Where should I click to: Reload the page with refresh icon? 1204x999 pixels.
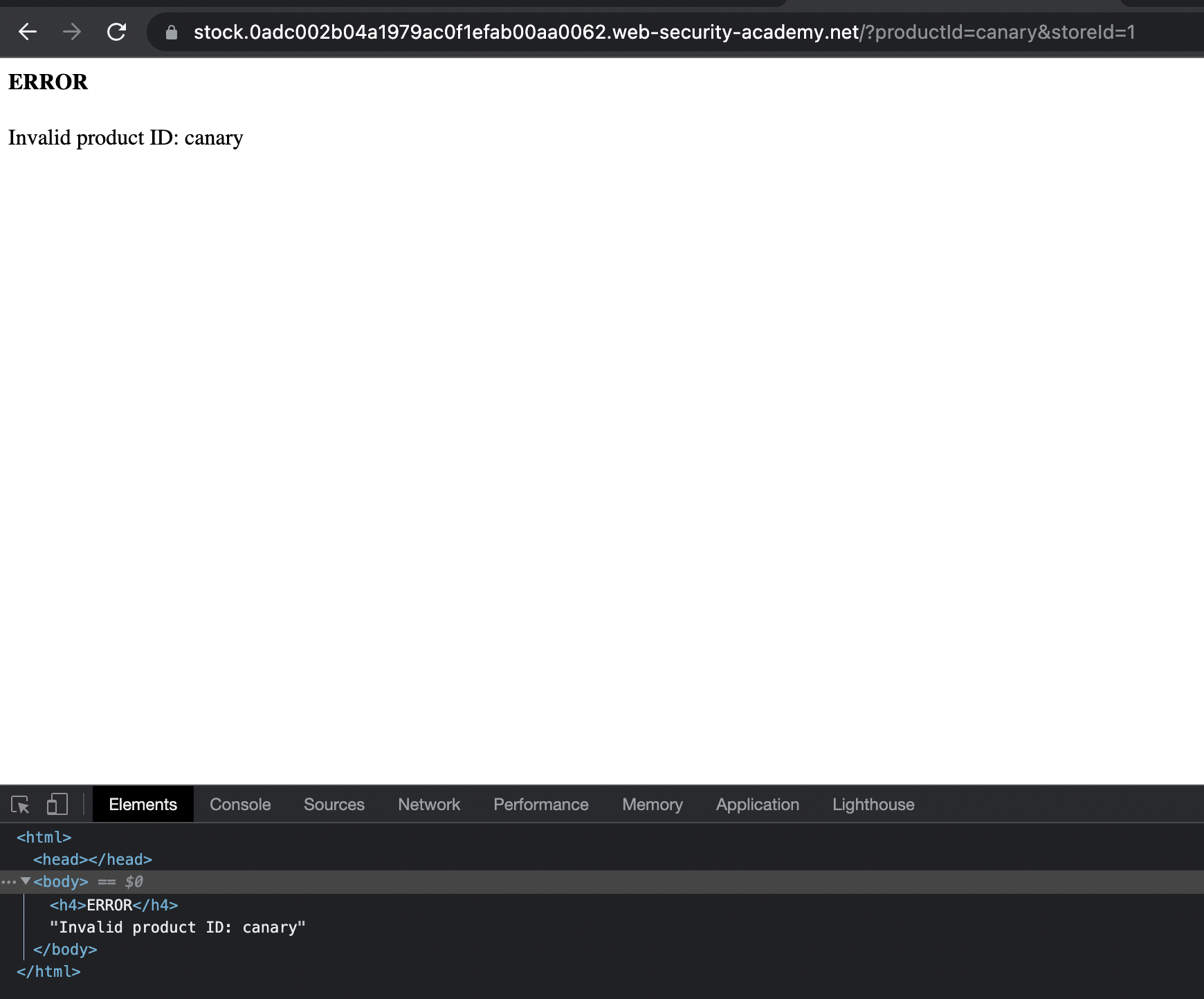coord(116,32)
